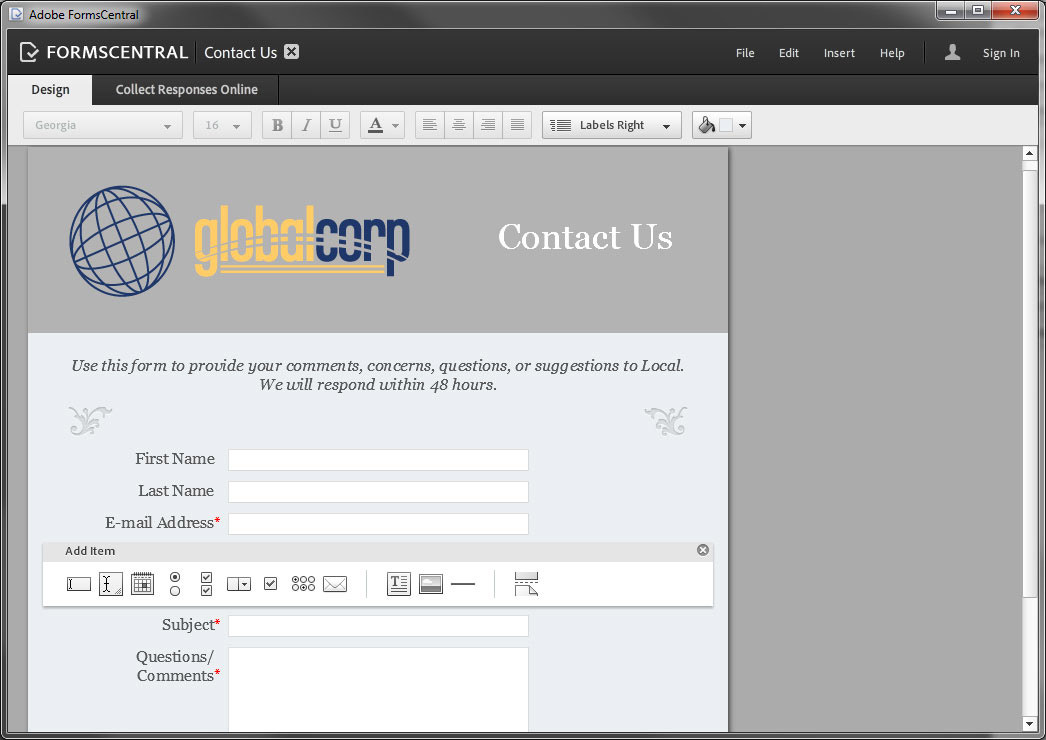The height and width of the screenshot is (740, 1046).
Task: Align text right
Action: coord(488,125)
